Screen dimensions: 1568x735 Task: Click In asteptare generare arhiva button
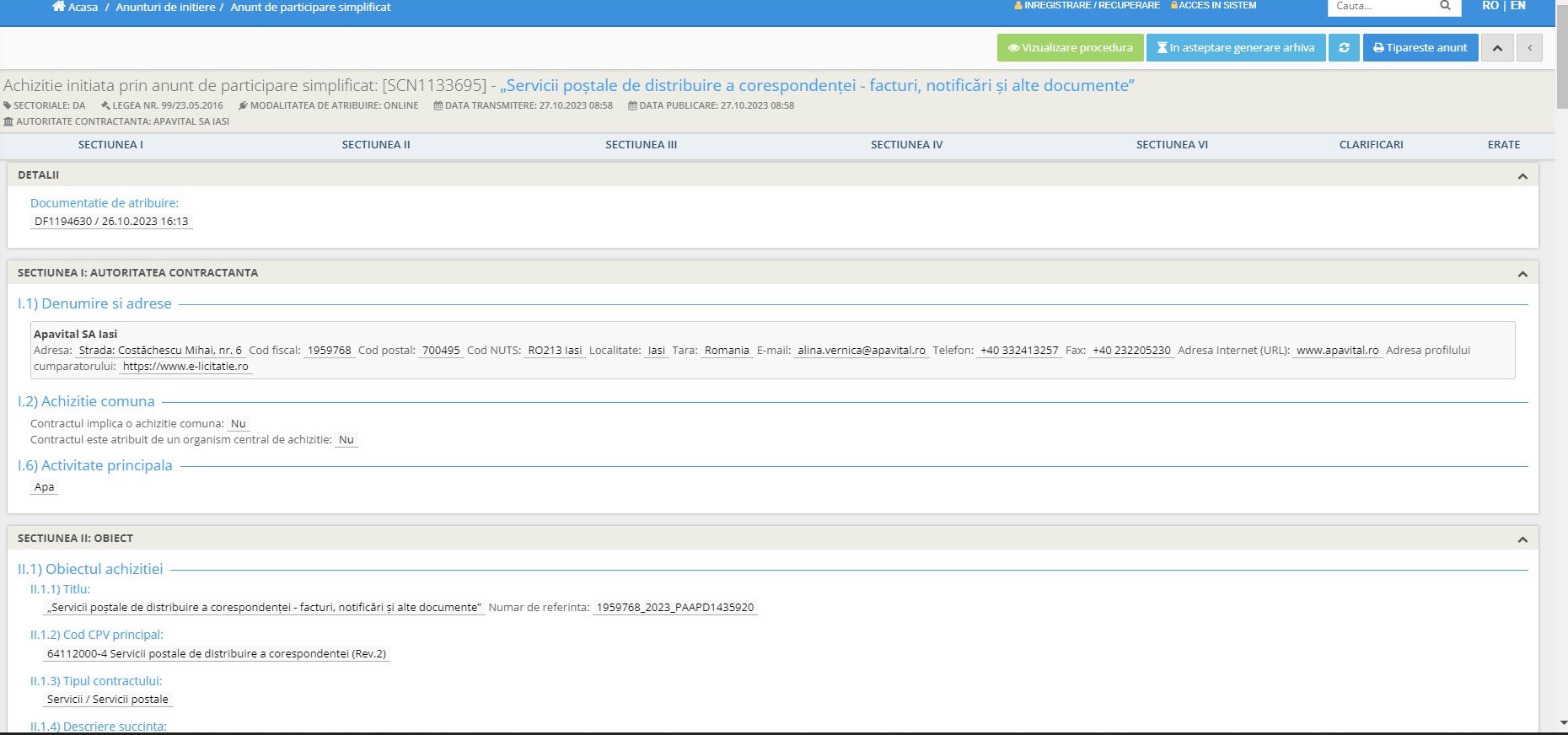[x=1236, y=48]
